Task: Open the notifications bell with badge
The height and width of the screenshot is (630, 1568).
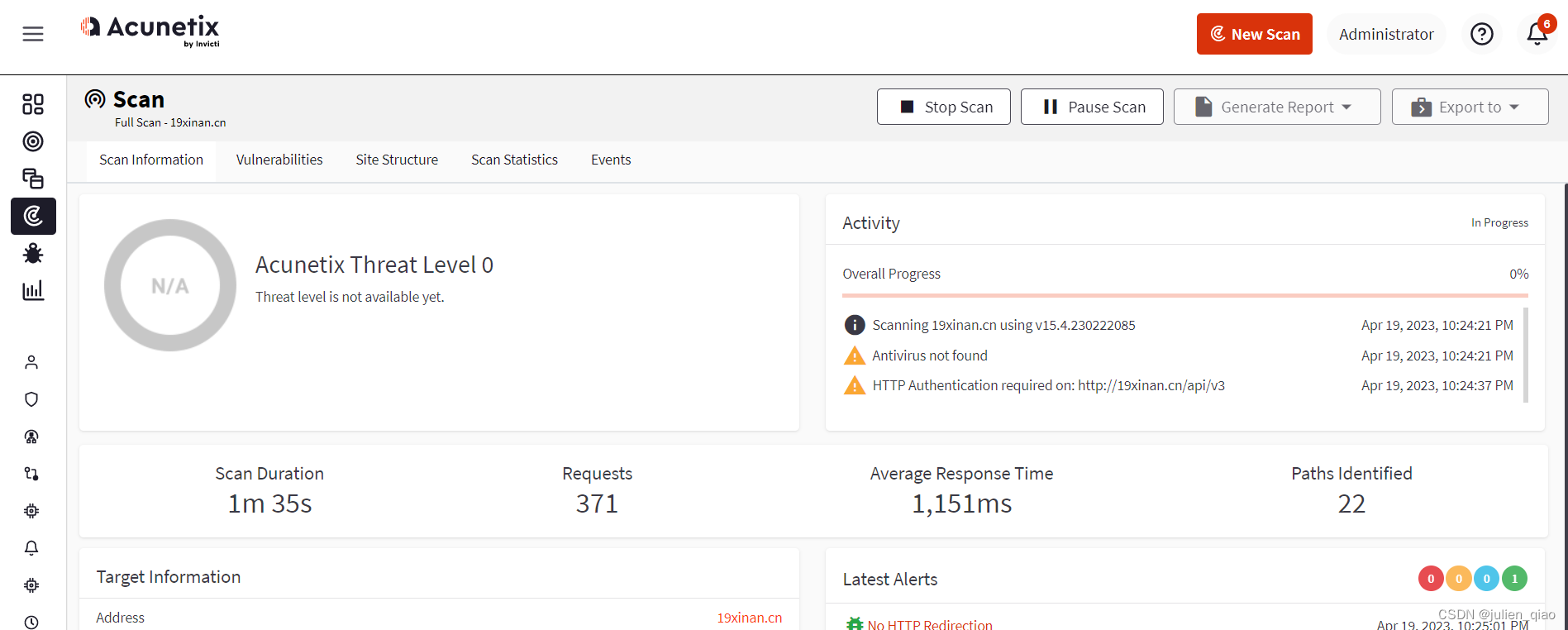Action: (1538, 33)
